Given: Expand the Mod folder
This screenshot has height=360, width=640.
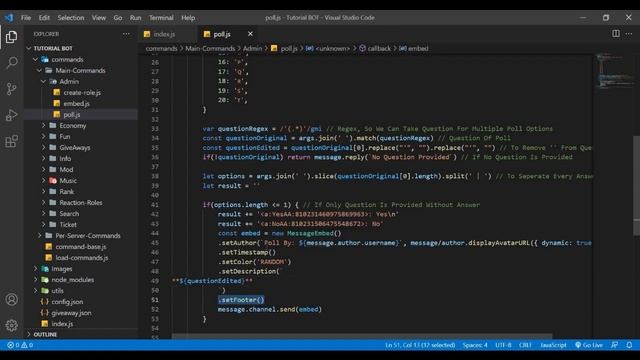Looking at the screenshot, I should tap(66, 169).
